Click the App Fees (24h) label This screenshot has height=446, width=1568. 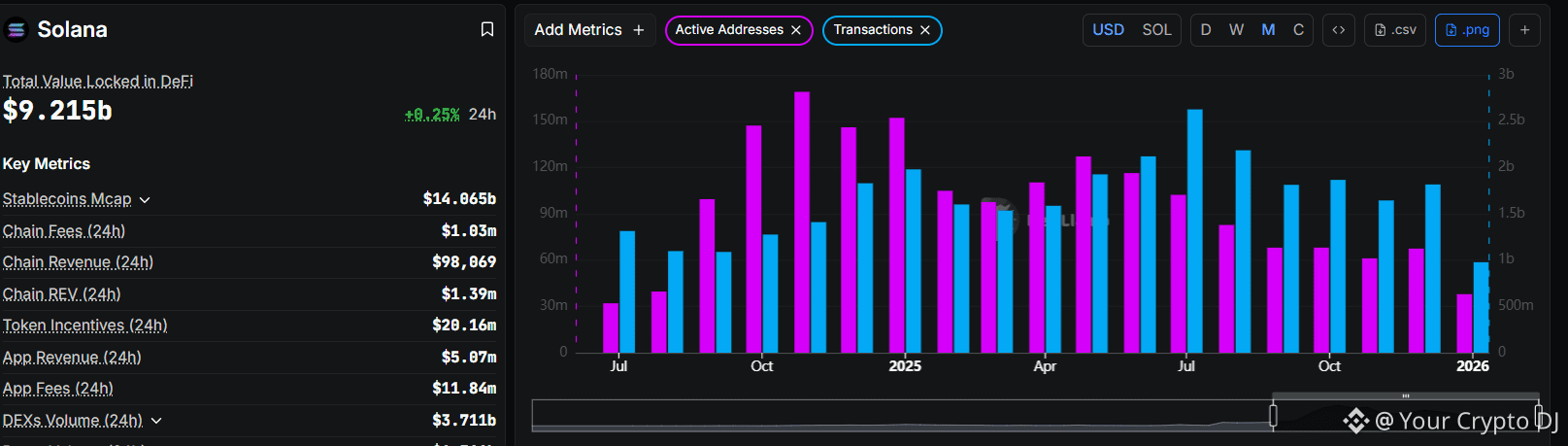[x=57, y=389]
